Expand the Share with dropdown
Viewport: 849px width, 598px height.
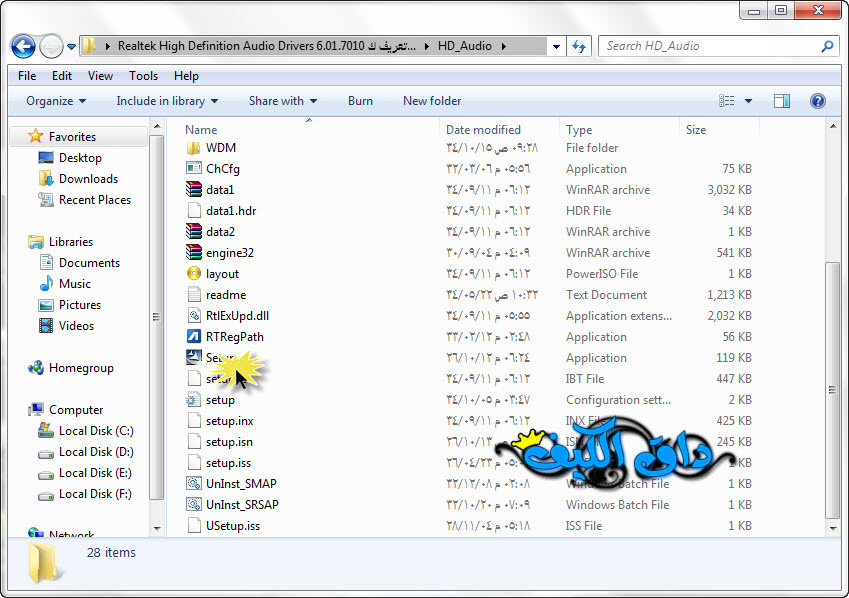pos(282,101)
